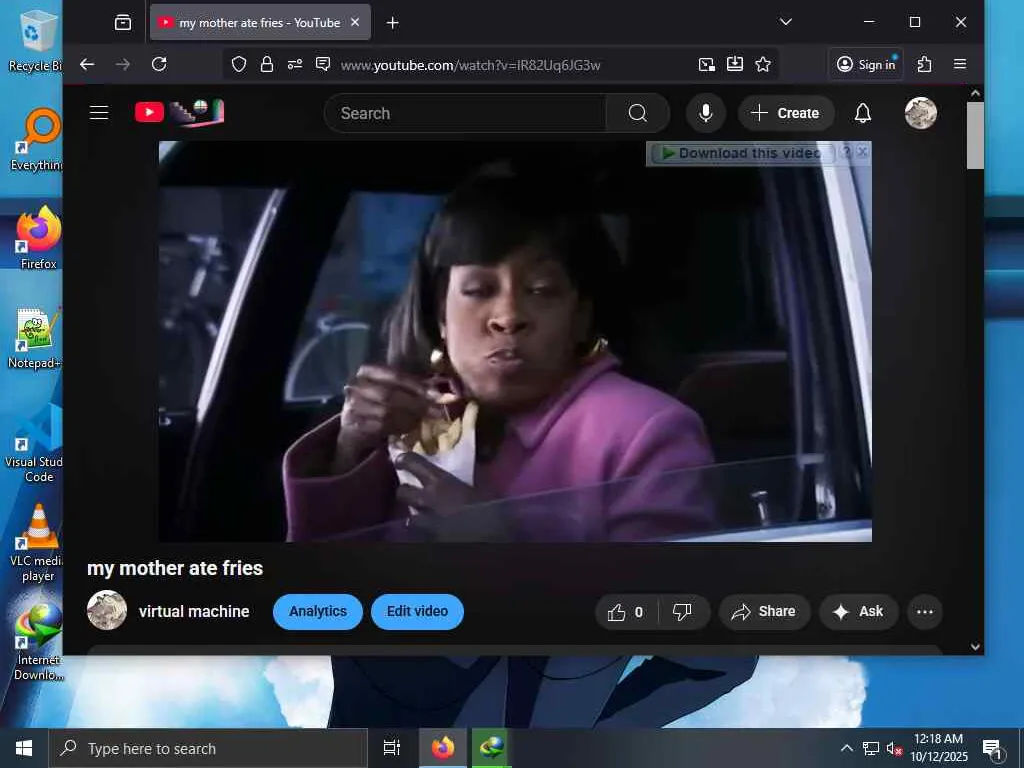
Task: Open the tracking protection shield icon
Action: coord(239,64)
